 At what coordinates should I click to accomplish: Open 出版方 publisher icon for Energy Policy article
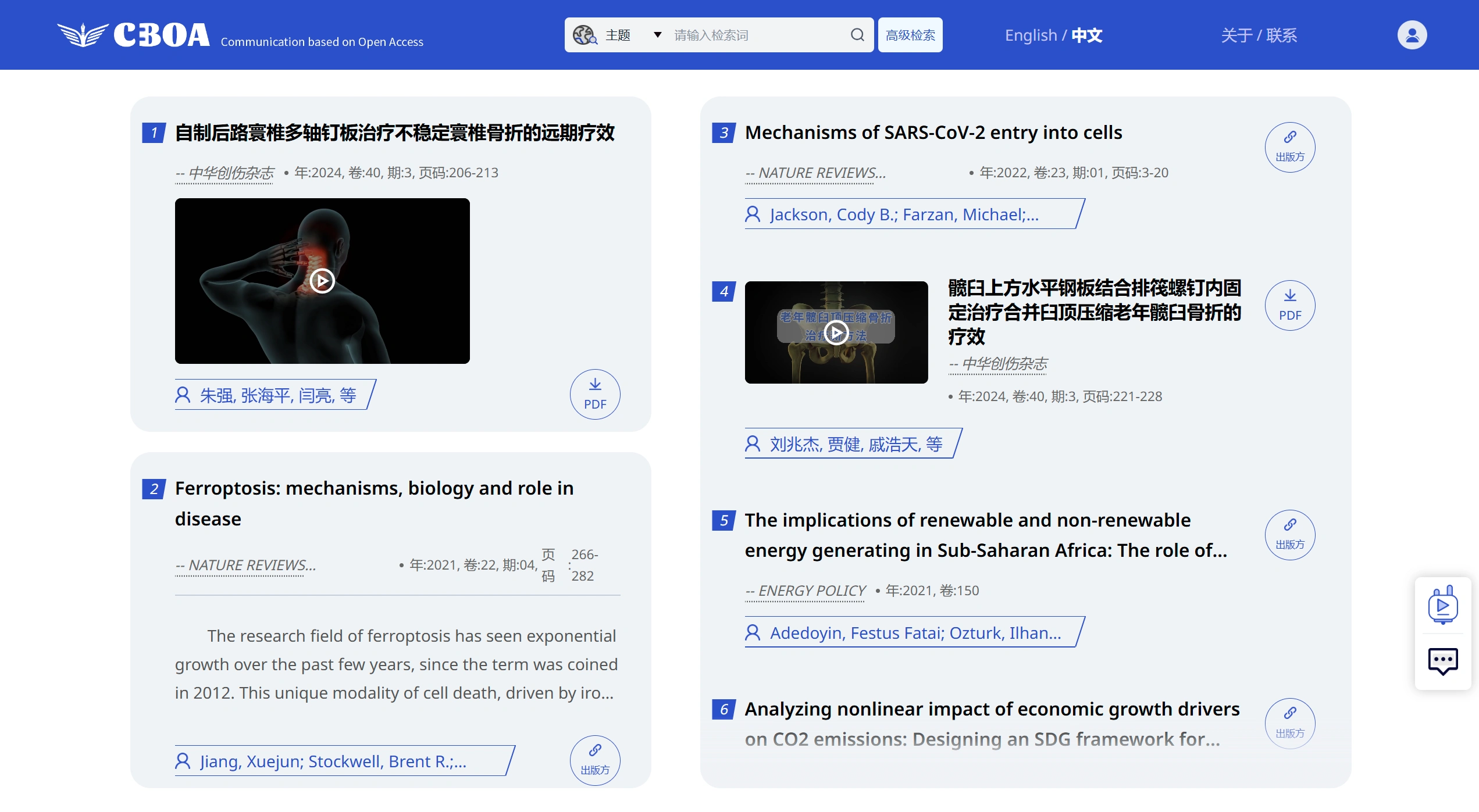1290,534
